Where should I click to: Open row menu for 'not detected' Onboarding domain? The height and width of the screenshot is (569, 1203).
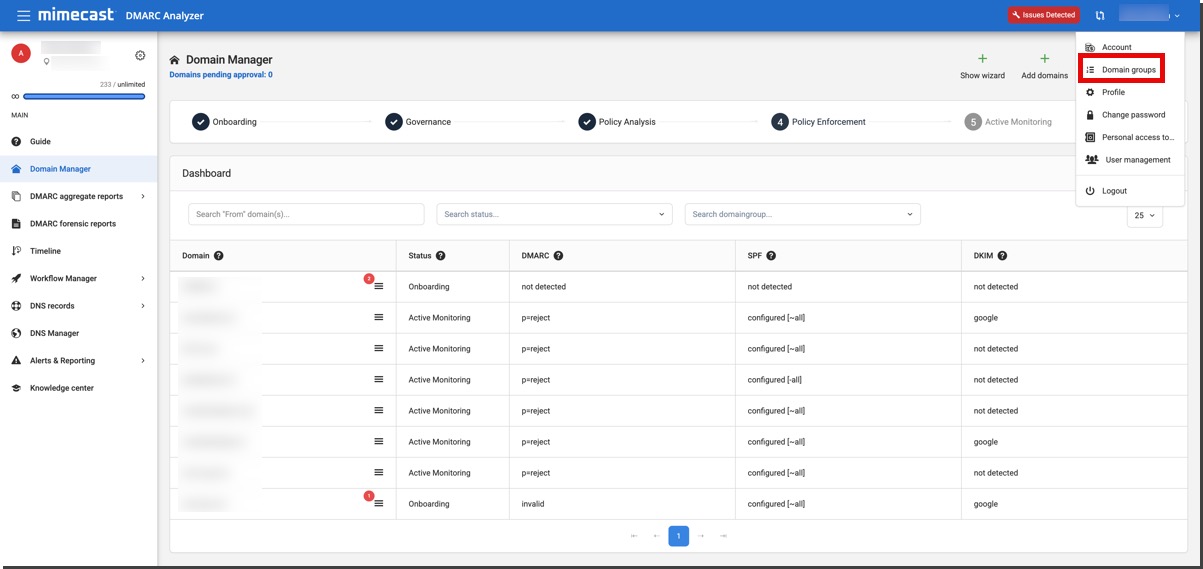click(379, 287)
